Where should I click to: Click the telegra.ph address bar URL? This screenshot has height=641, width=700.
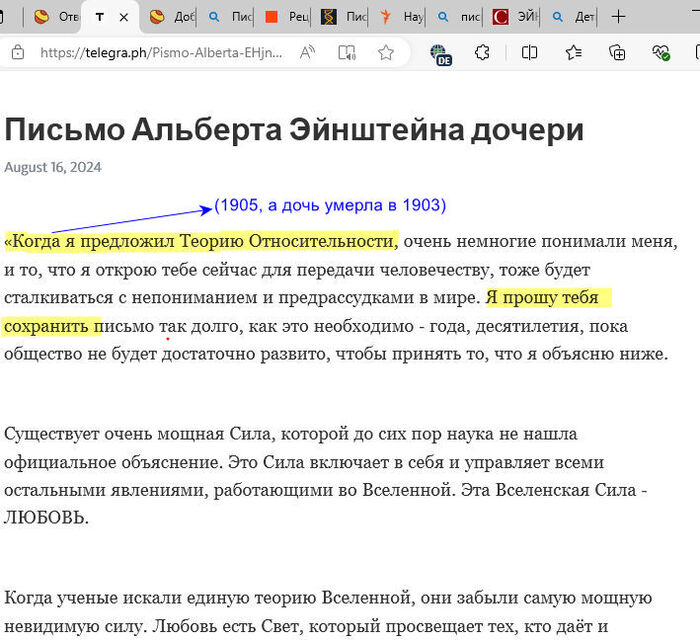(160, 53)
